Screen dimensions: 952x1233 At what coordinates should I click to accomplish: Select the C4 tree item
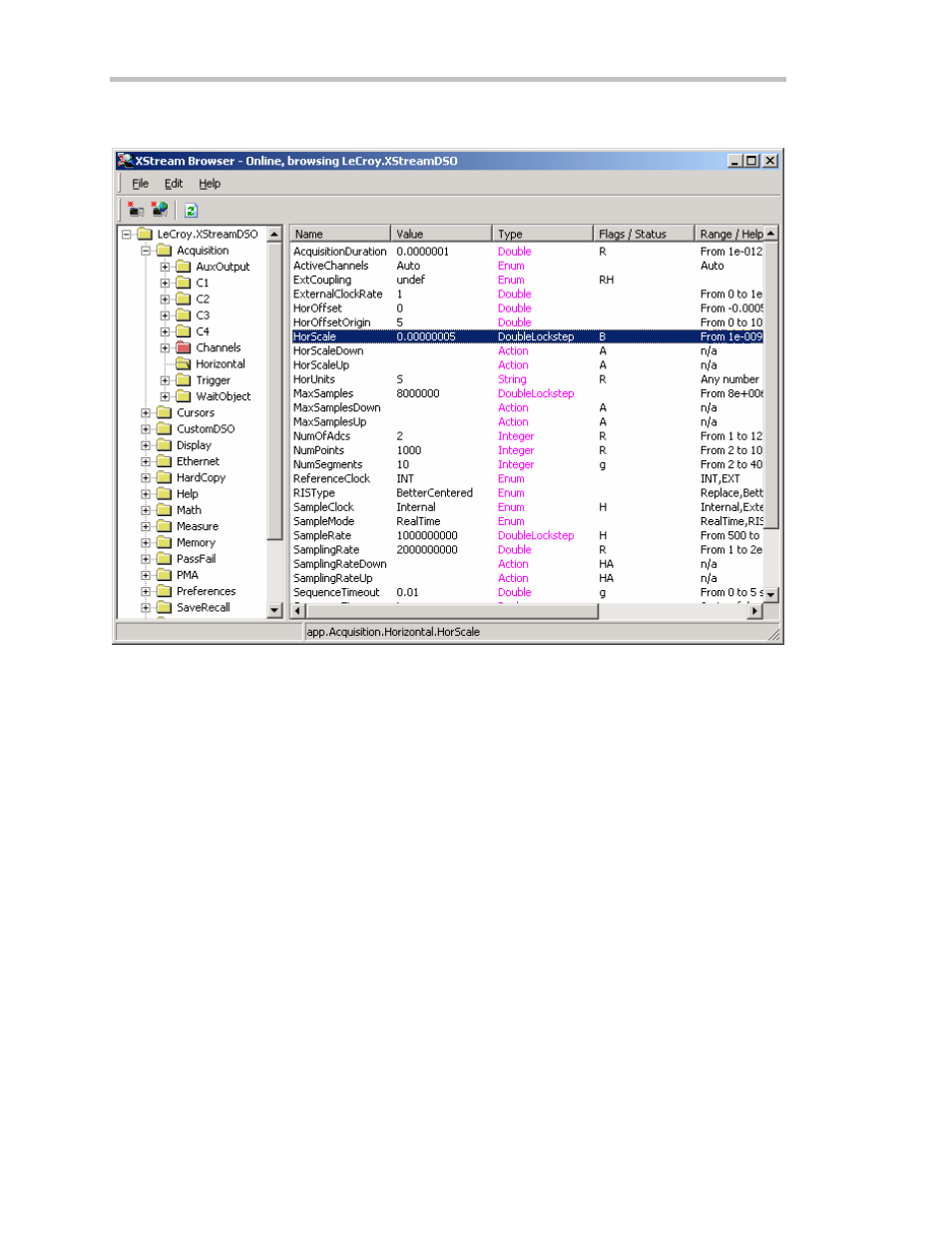coord(203,331)
